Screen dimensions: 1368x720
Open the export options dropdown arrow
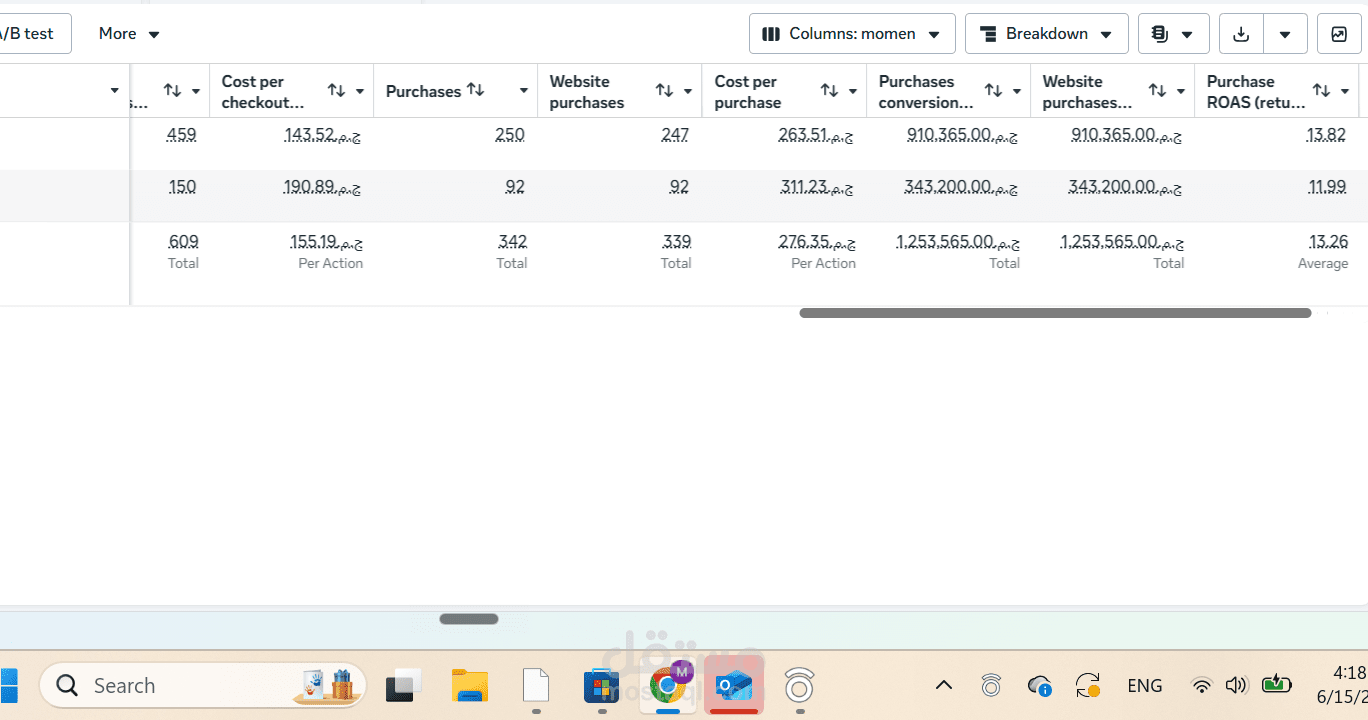1285,34
